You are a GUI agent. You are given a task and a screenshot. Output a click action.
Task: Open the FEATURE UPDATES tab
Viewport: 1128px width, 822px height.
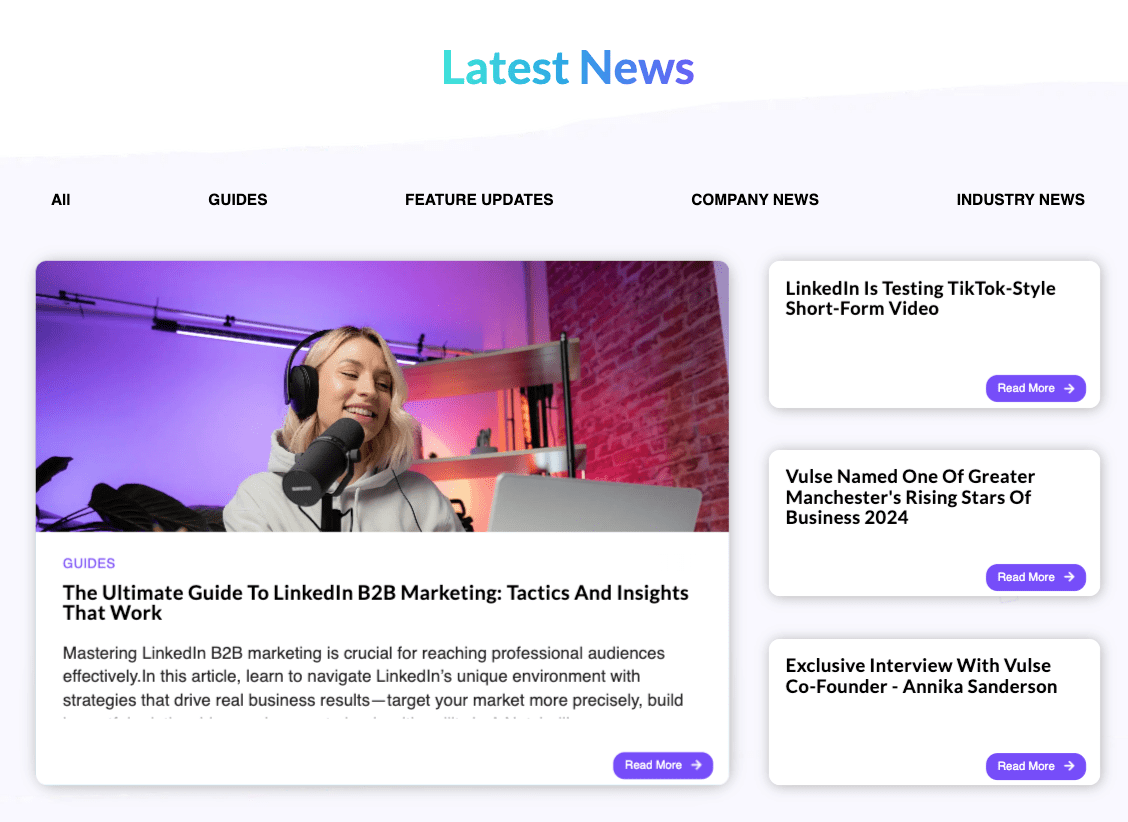click(x=479, y=200)
